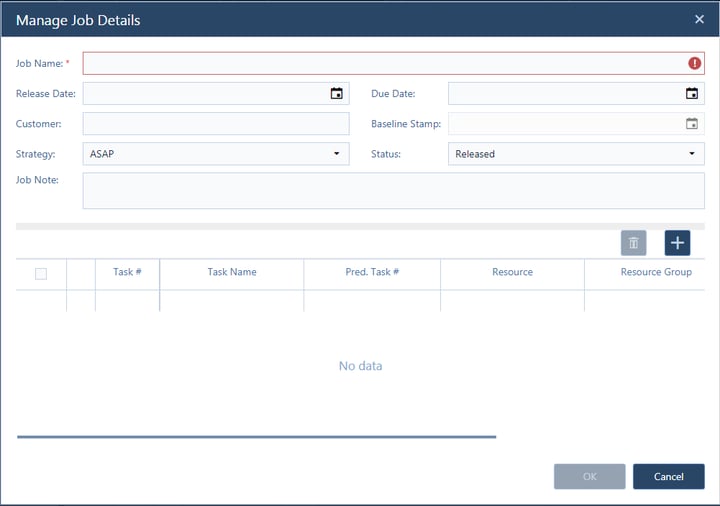This screenshot has width=720, height=506.
Task: Click the No data message
Action: (x=360, y=366)
